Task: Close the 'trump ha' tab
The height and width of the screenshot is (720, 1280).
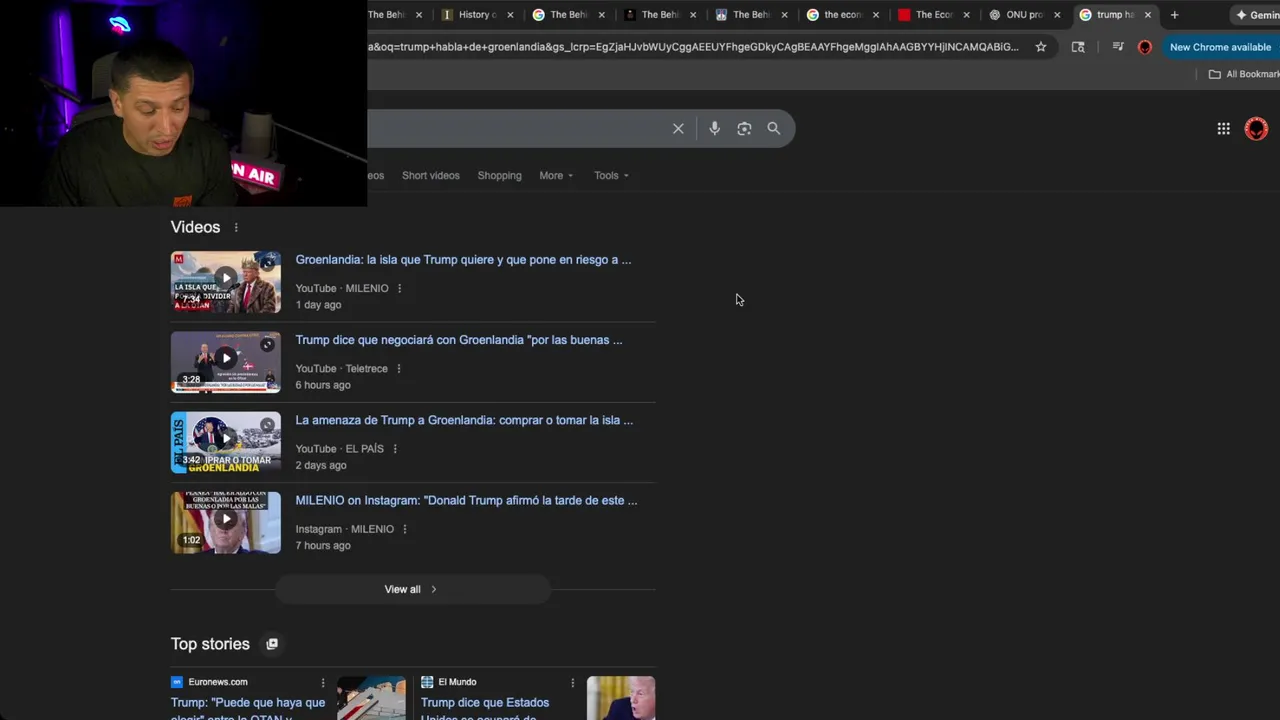Action: pyautogui.click(x=1148, y=15)
